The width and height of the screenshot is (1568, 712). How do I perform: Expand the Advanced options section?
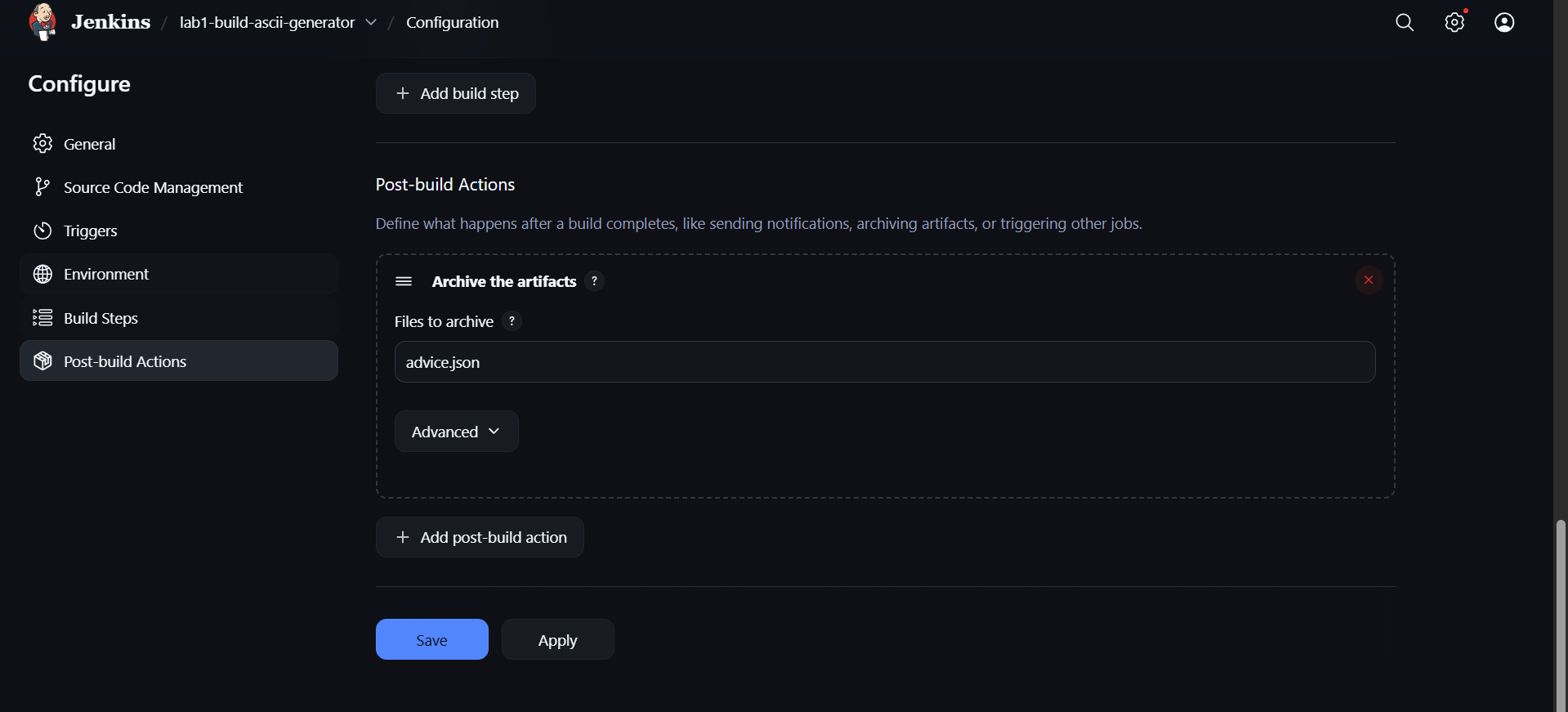456,432
